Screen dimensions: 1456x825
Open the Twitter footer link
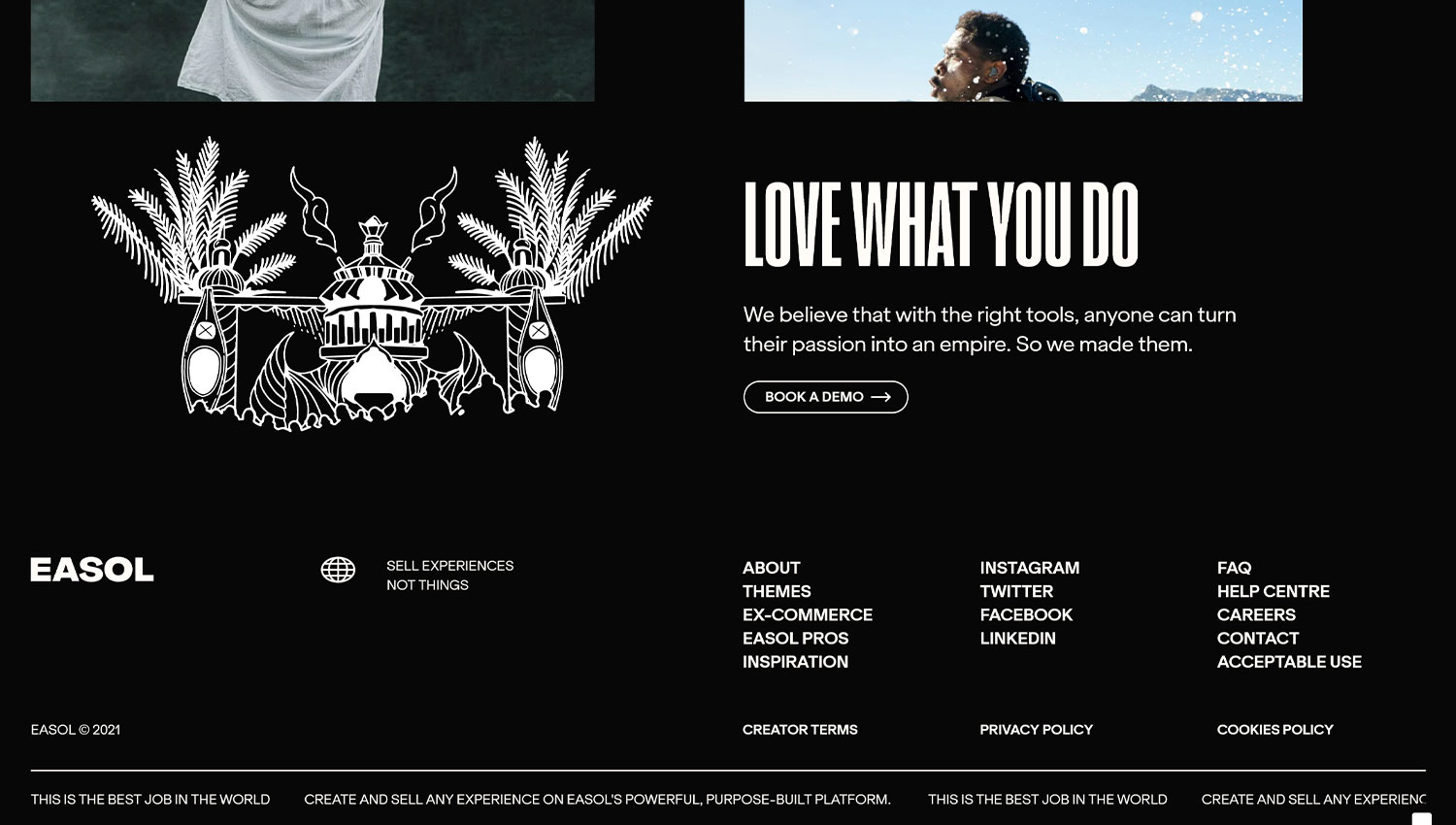(1016, 591)
